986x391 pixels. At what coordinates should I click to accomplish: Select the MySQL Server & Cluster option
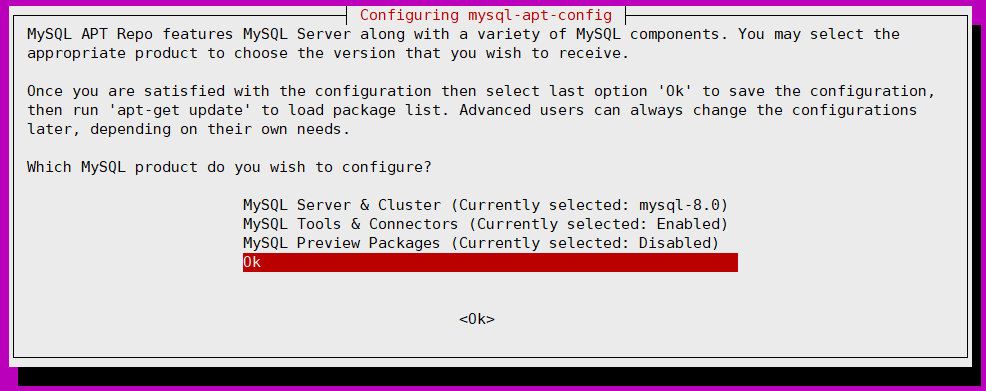pos(485,205)
